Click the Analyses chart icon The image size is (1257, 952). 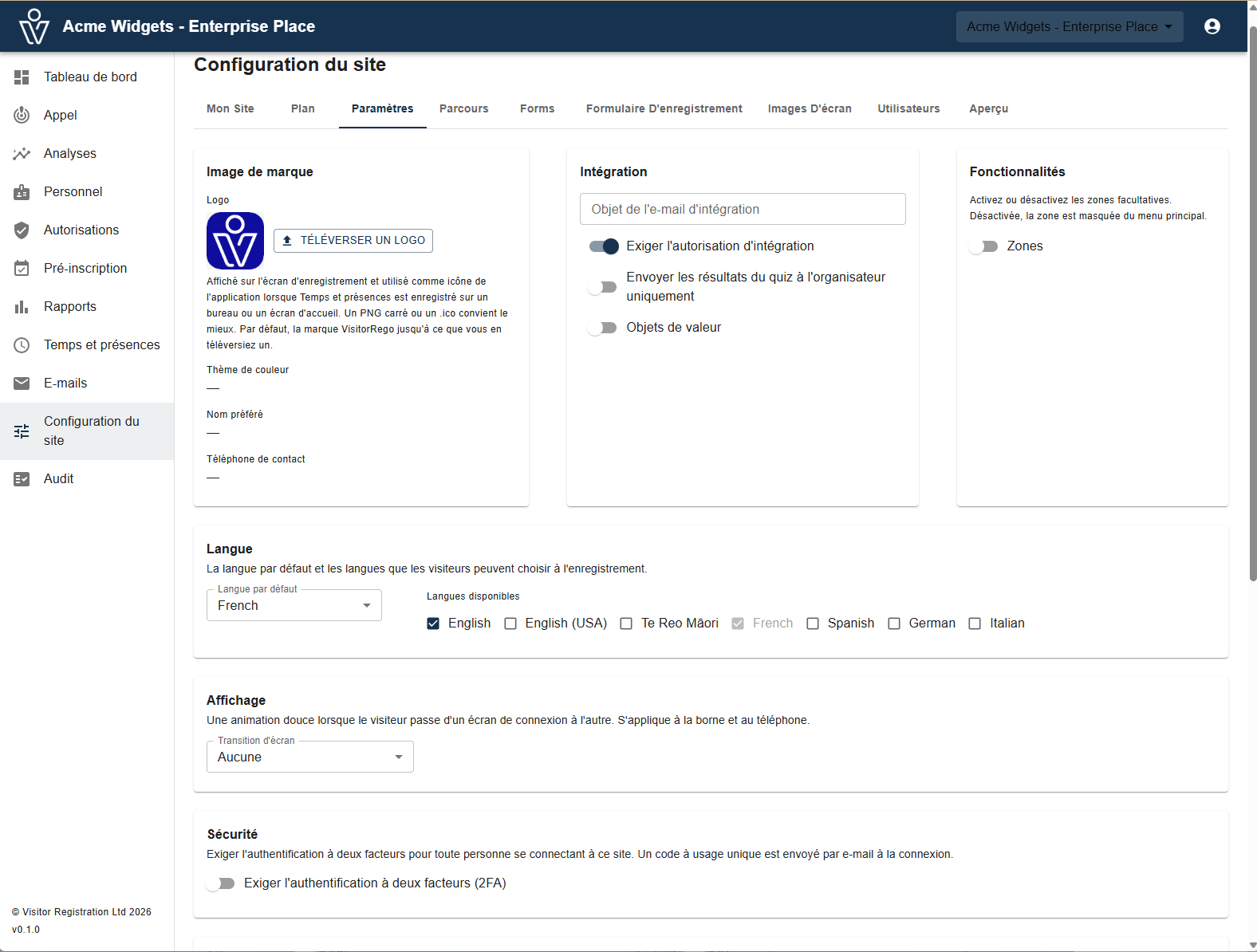22,153
